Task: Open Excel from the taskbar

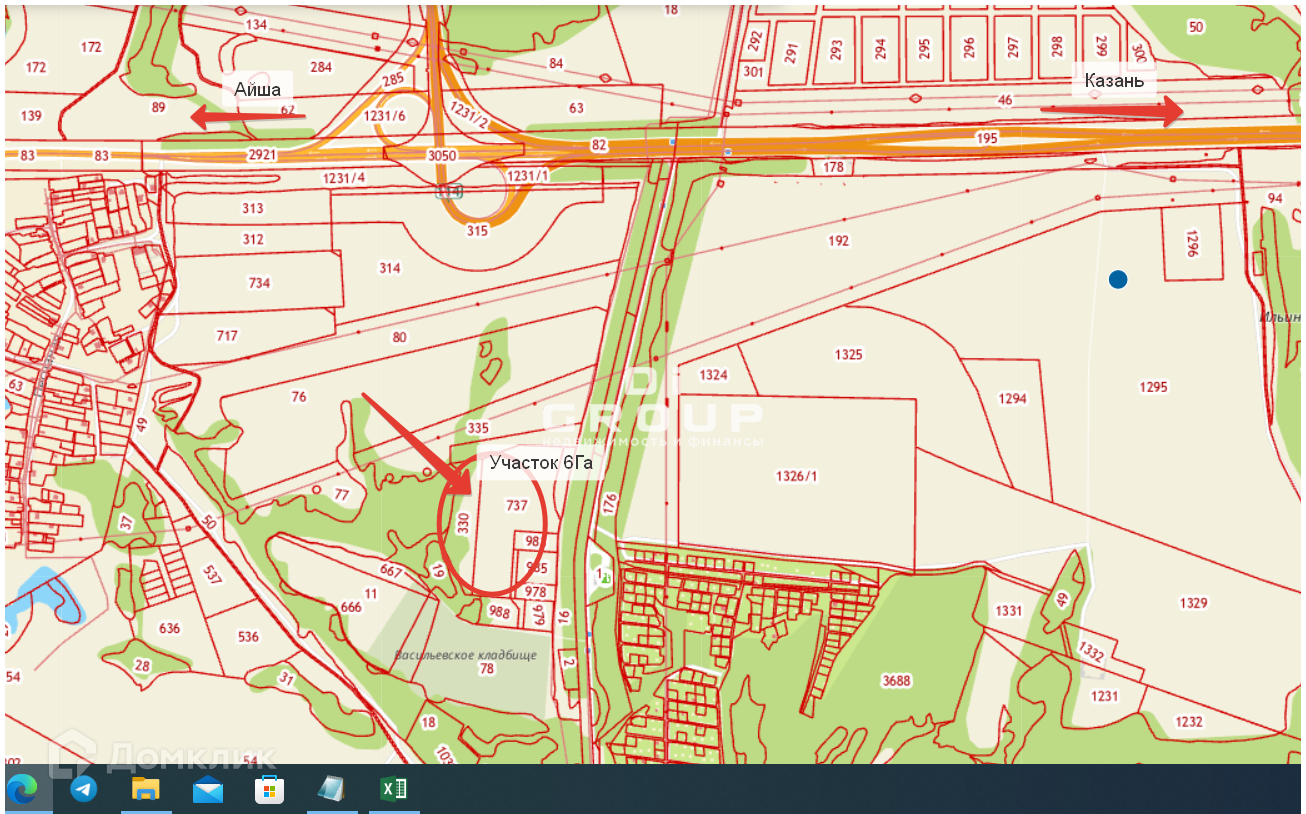Action: 394,789
